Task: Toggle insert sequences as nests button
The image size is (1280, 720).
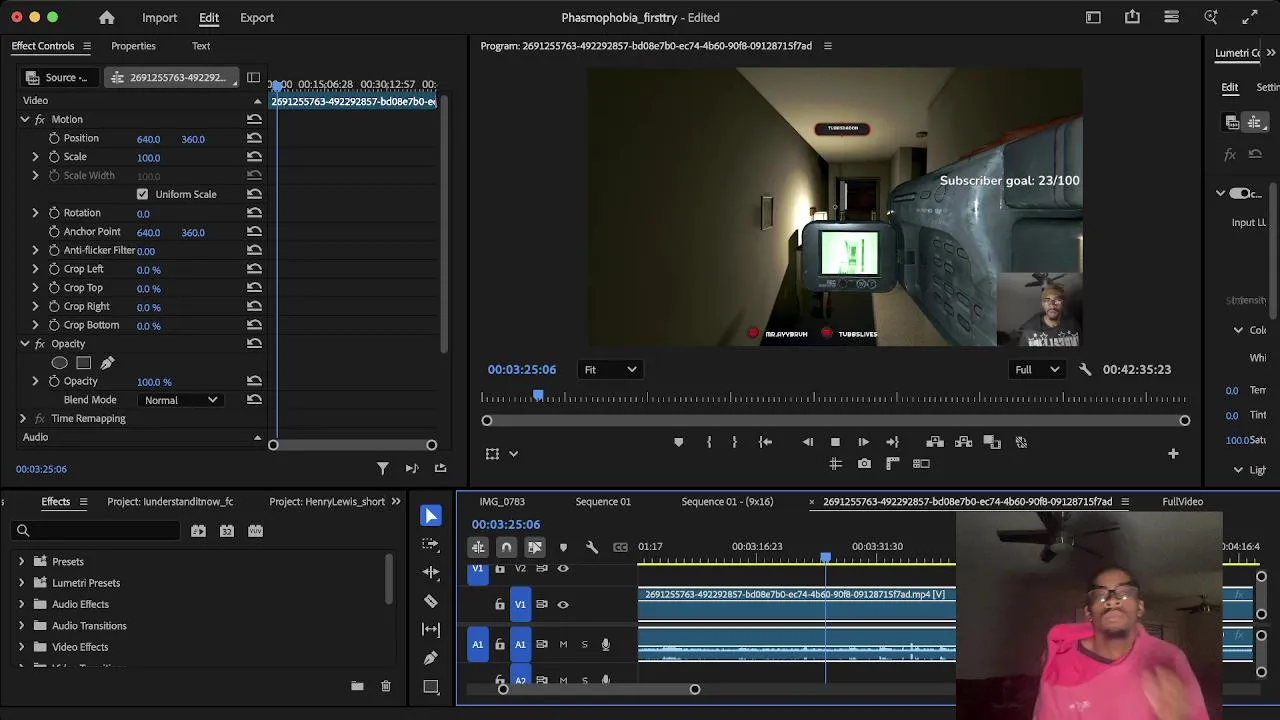Action: pos(478,547)
